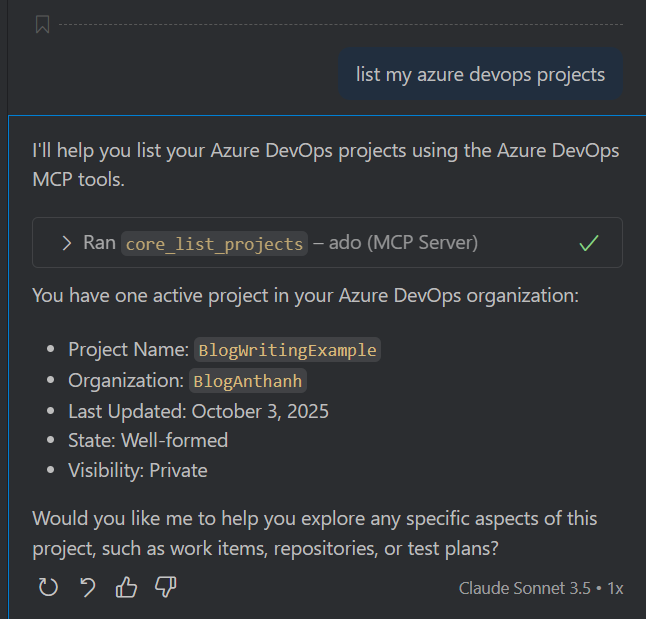Retry the response with the refresh icon
The width and height of the screenshot is (646, 619).
click(48, 587)
